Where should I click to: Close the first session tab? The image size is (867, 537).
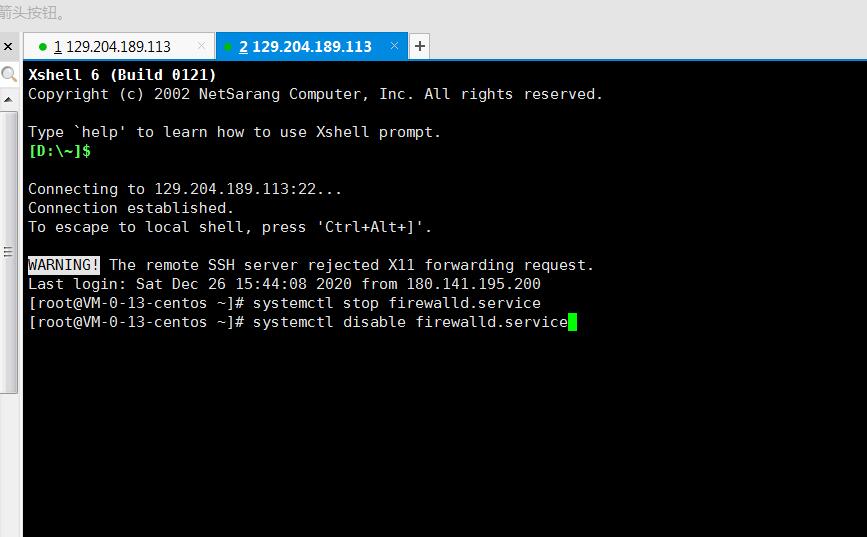tap(201, 45)
